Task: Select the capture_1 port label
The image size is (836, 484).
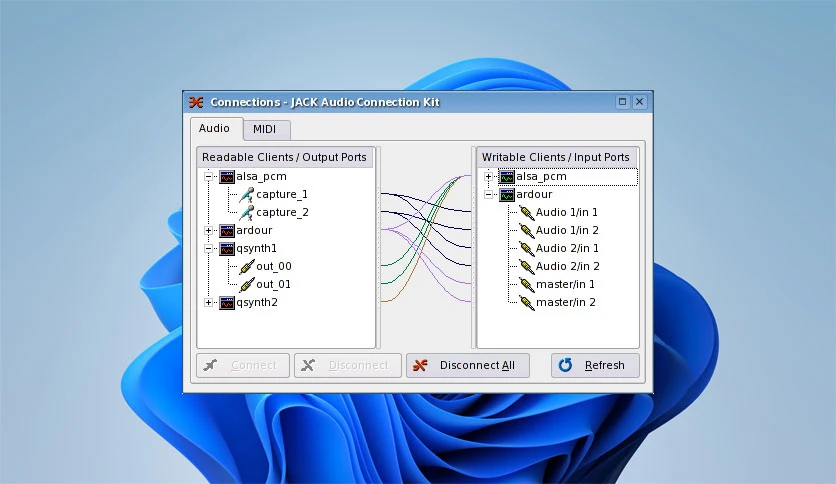Action: (282, 195)
